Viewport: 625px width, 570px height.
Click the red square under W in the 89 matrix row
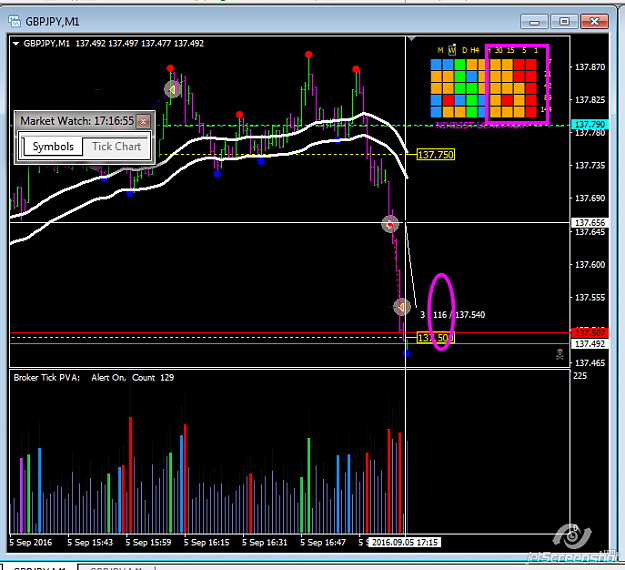pyautogui.click(x=448, y=100)
